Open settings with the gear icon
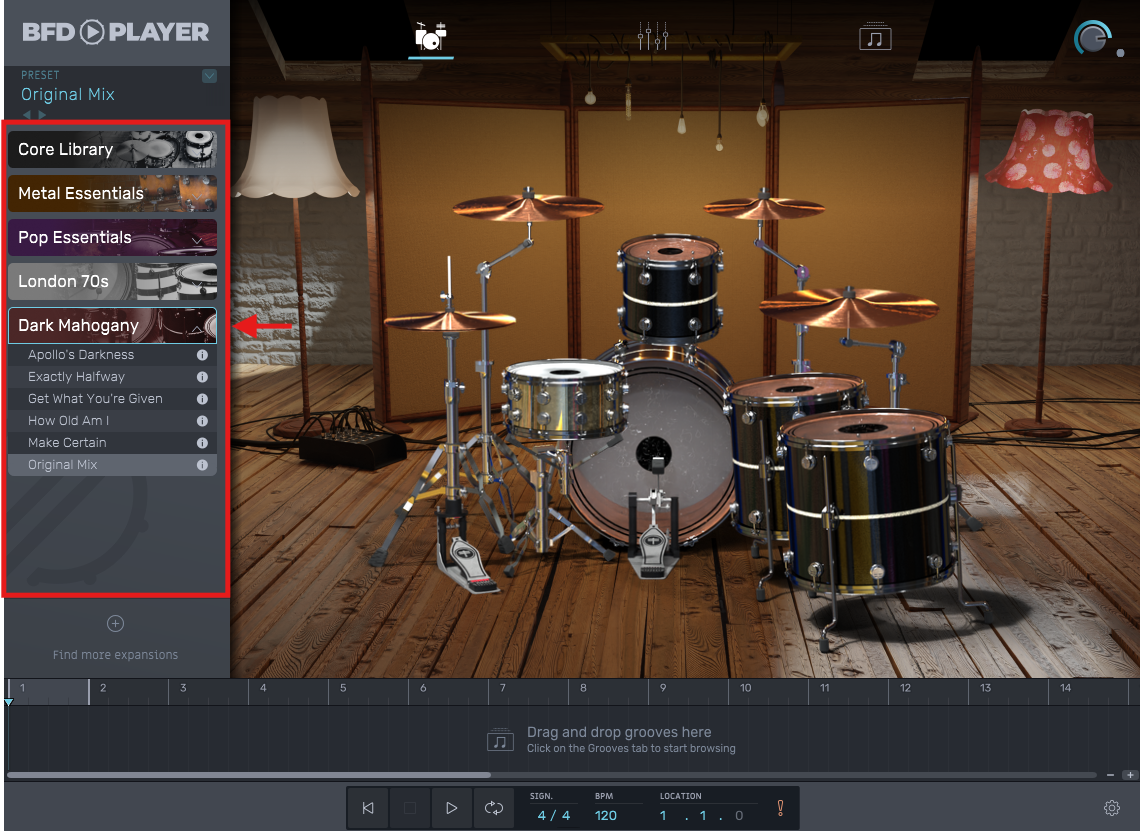The image size is (1140, 831). point(1112,808)
